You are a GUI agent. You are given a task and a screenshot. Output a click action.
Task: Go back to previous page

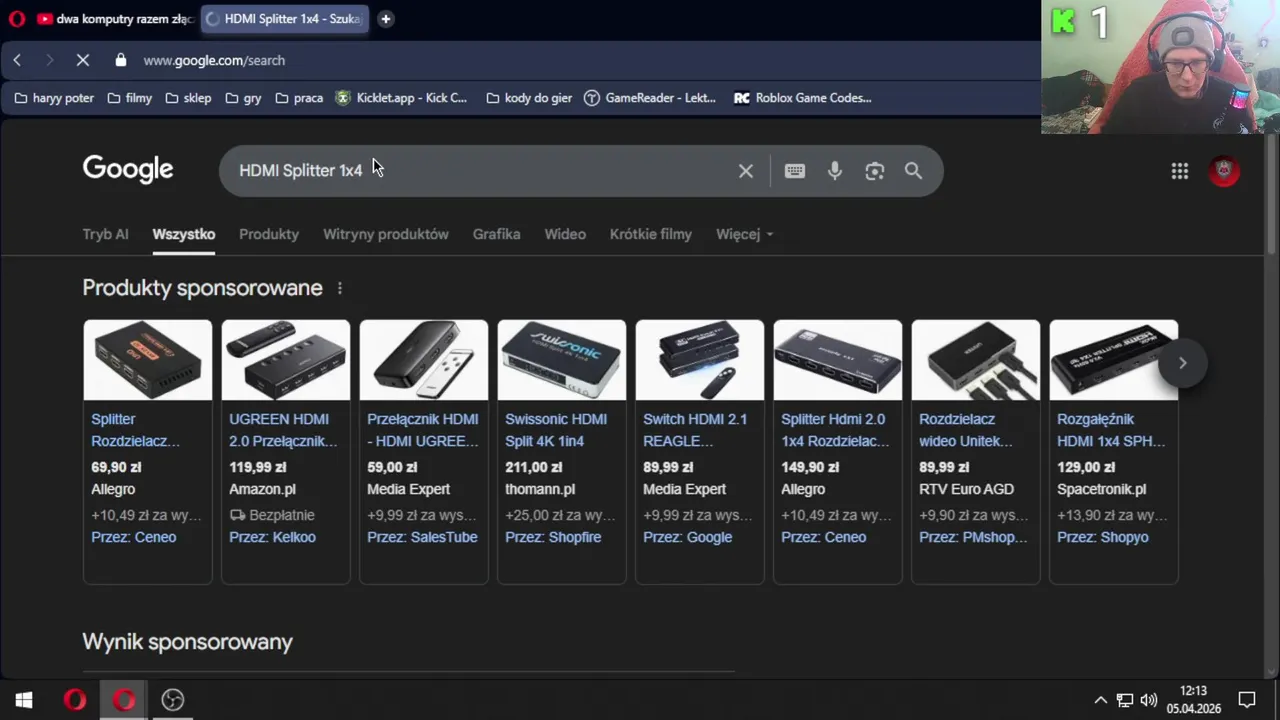tap(17, 60)
